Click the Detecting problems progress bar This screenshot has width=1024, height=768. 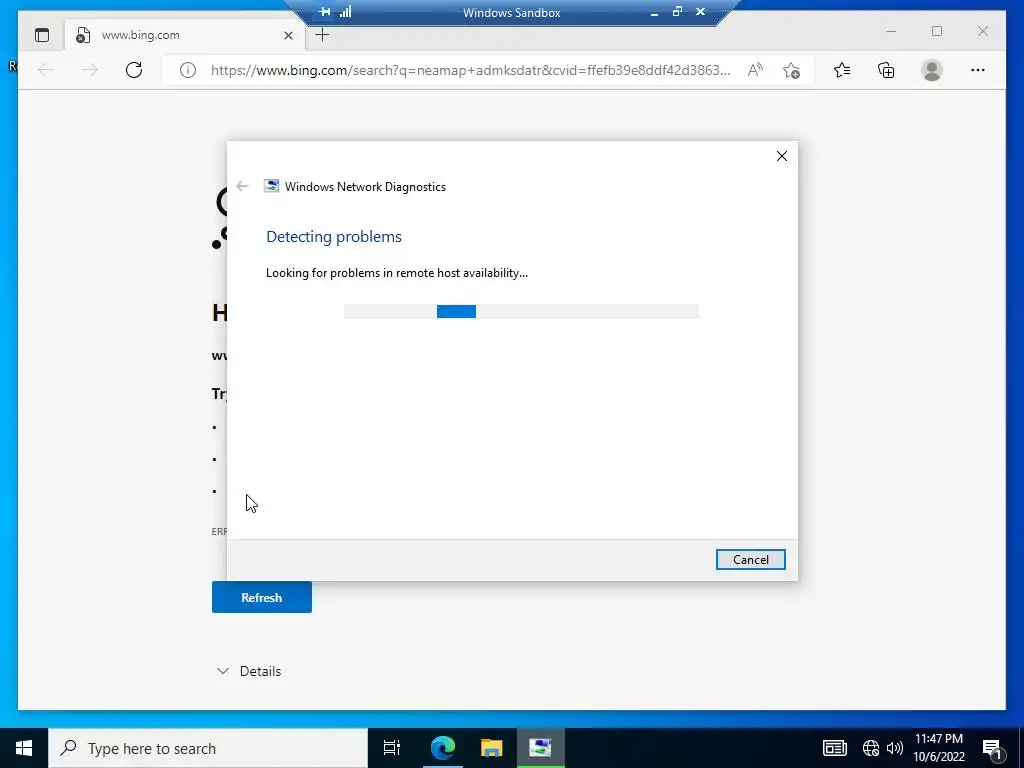click(x=521, y=312)
